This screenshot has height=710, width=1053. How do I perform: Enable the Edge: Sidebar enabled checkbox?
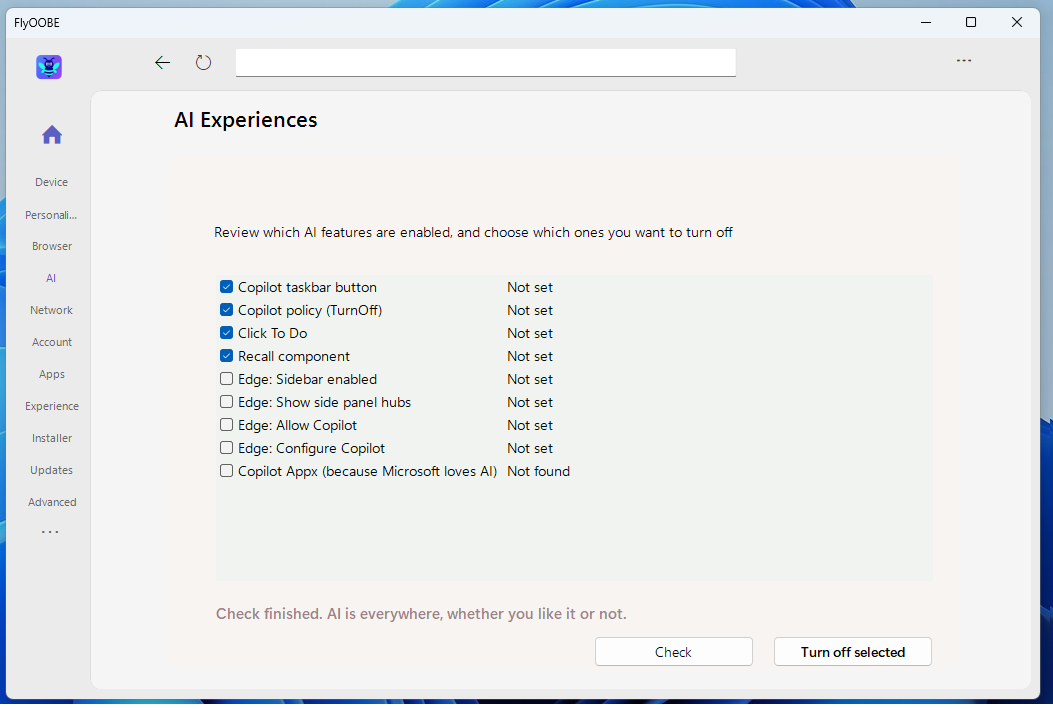(x=227, y=379)
